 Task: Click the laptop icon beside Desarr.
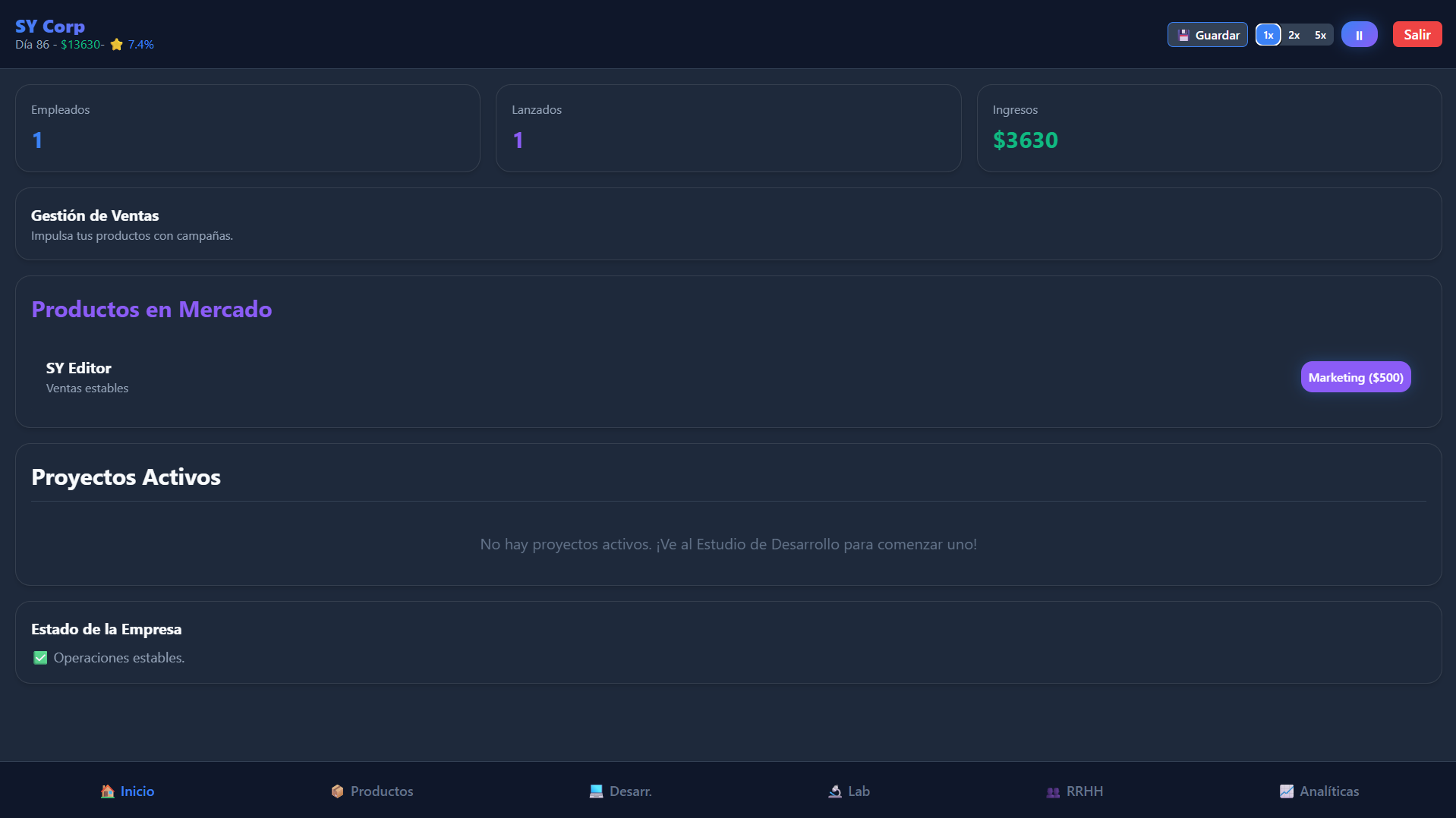(597, 791)
